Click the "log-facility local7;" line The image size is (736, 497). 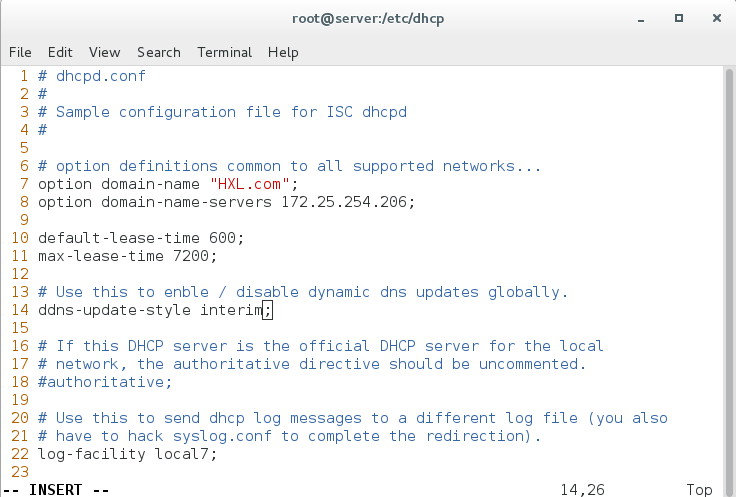(x=128, y=454)
